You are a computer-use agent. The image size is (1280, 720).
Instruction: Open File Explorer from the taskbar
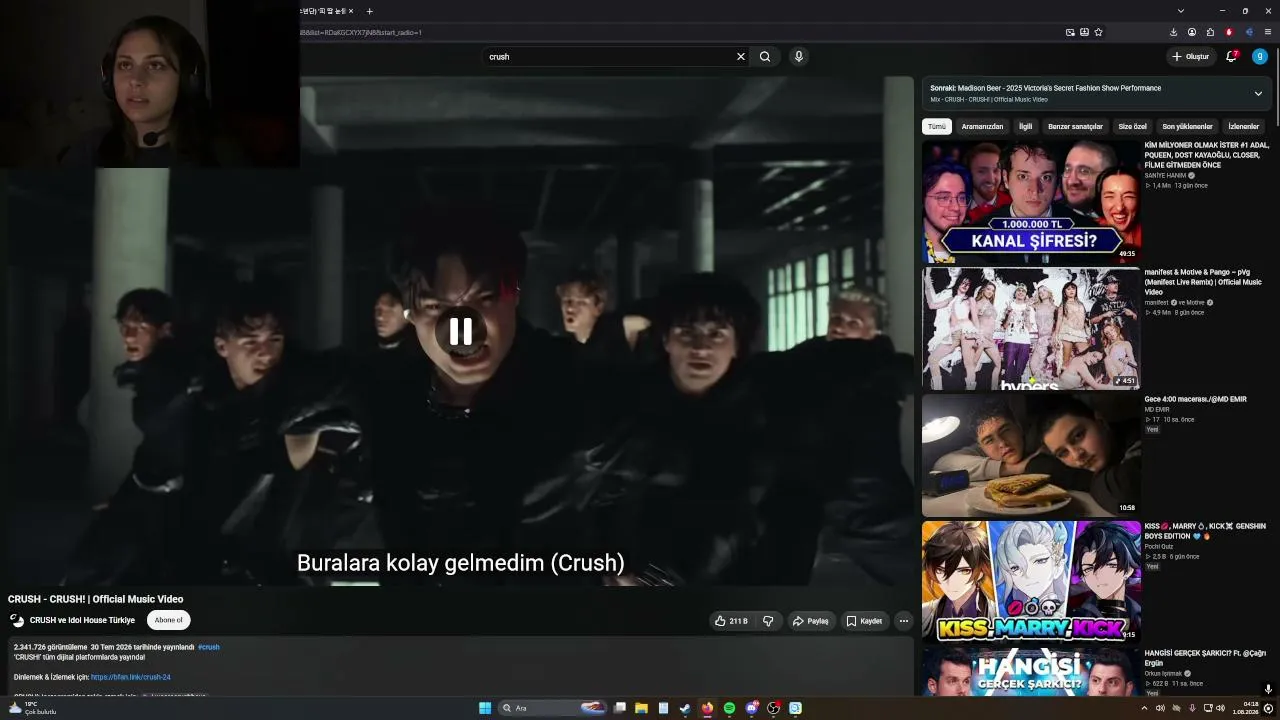point(641,708)
